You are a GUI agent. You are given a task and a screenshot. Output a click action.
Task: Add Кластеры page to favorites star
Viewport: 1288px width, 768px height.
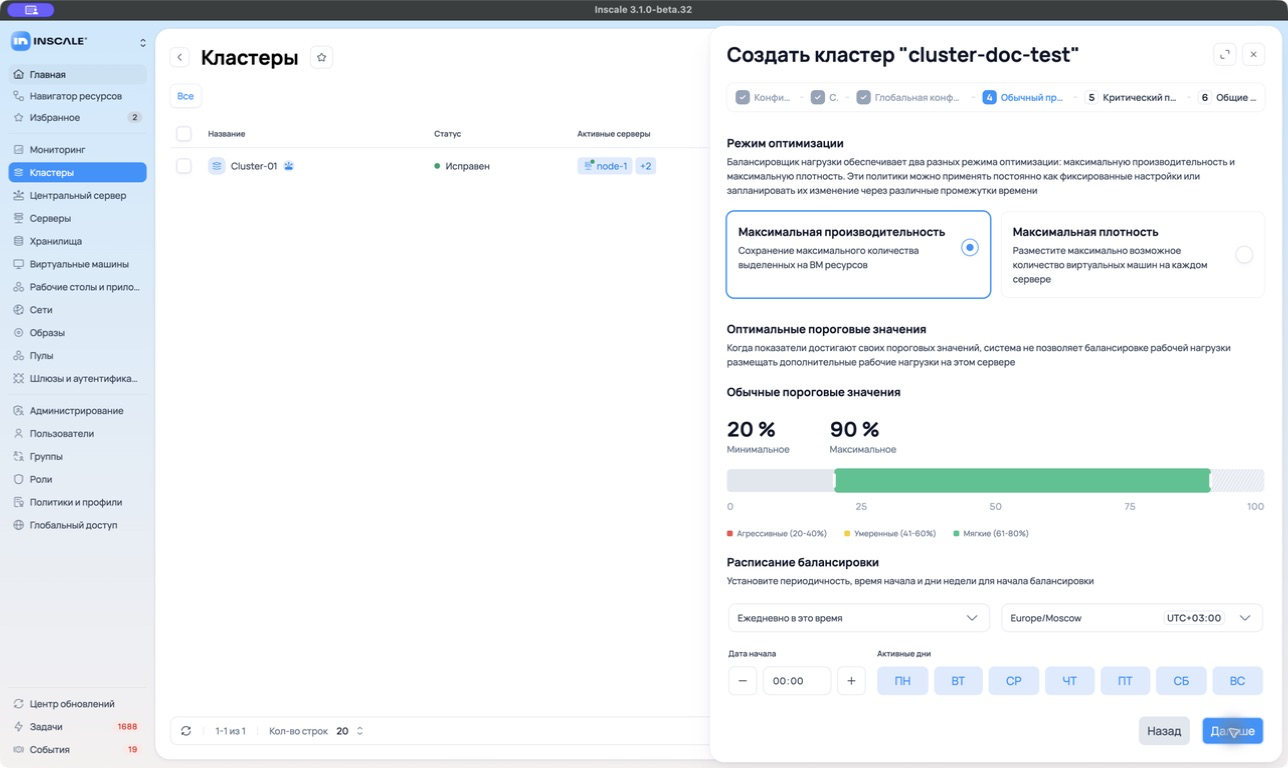(x=321, y=58)
